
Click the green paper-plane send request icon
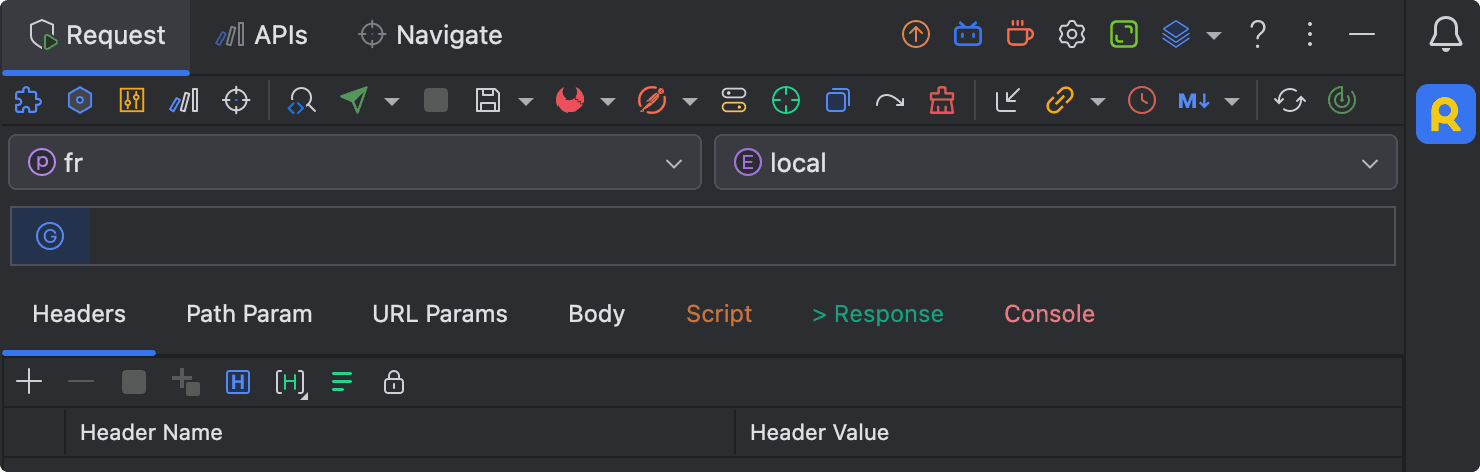pyautogui.click(x=354, y=100)
